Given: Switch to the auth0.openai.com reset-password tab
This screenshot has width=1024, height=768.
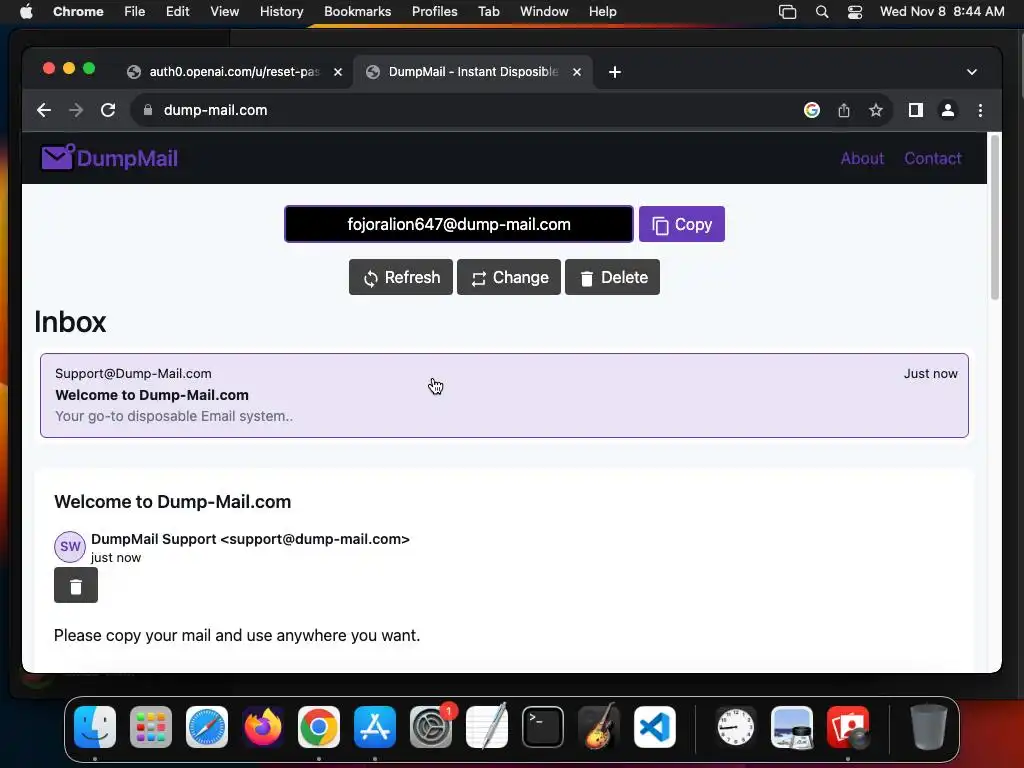Looking at the screenshot, I should (234, 72).
